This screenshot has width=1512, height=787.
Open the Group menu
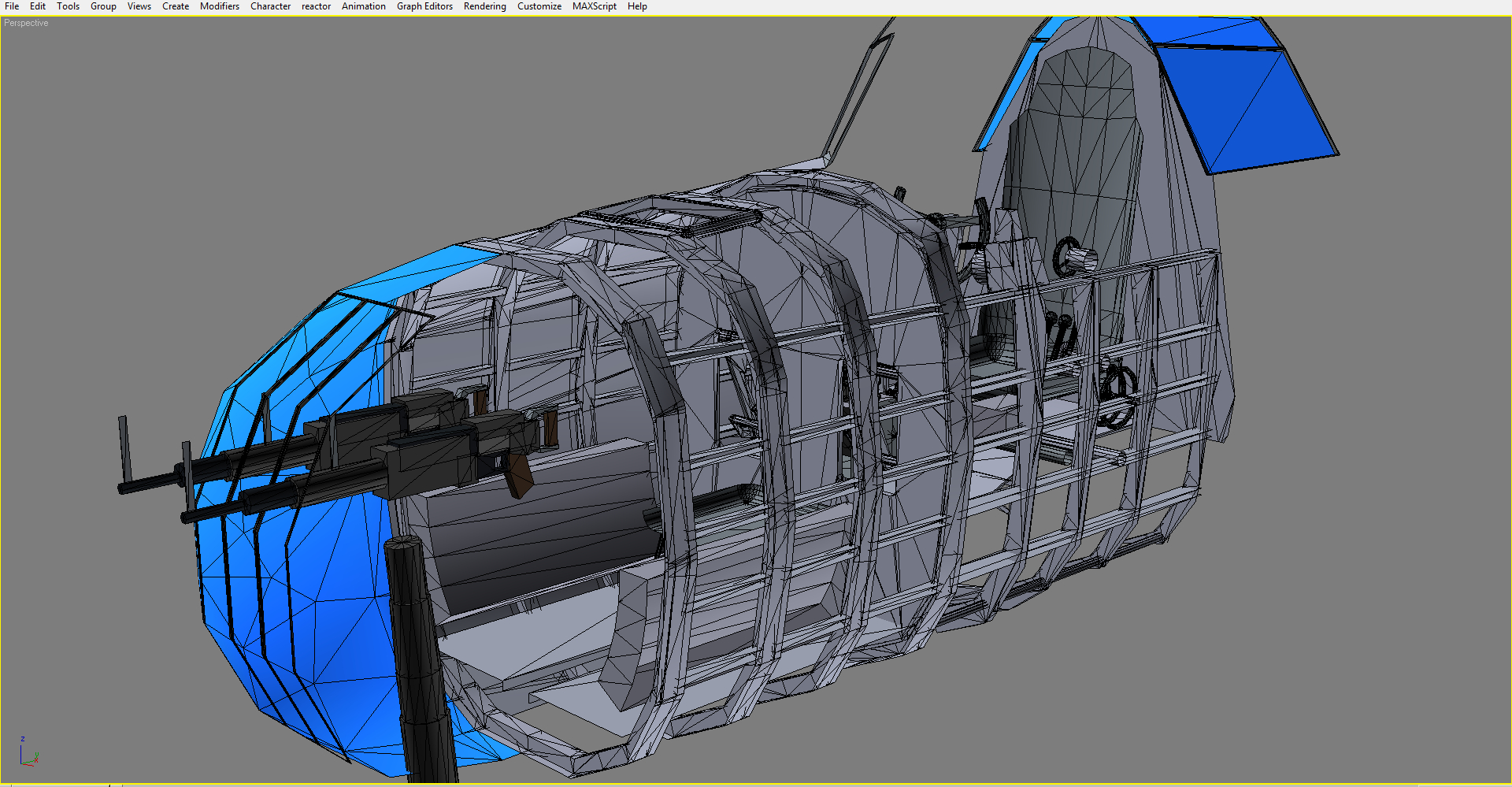(x=103, y=6)
